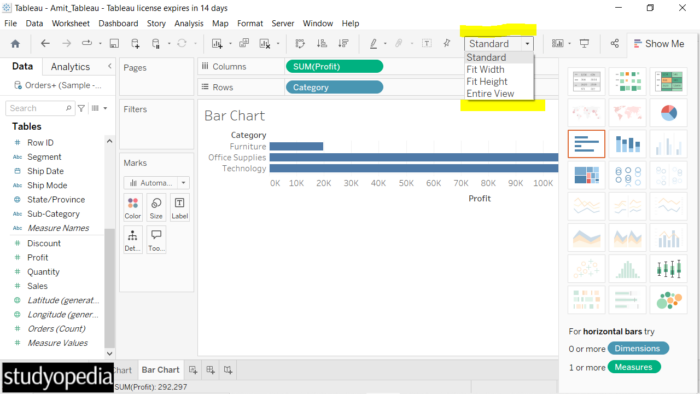700x394 pixels.
Task: Select the Profit measure field
Action: click(x=38, y=257)
